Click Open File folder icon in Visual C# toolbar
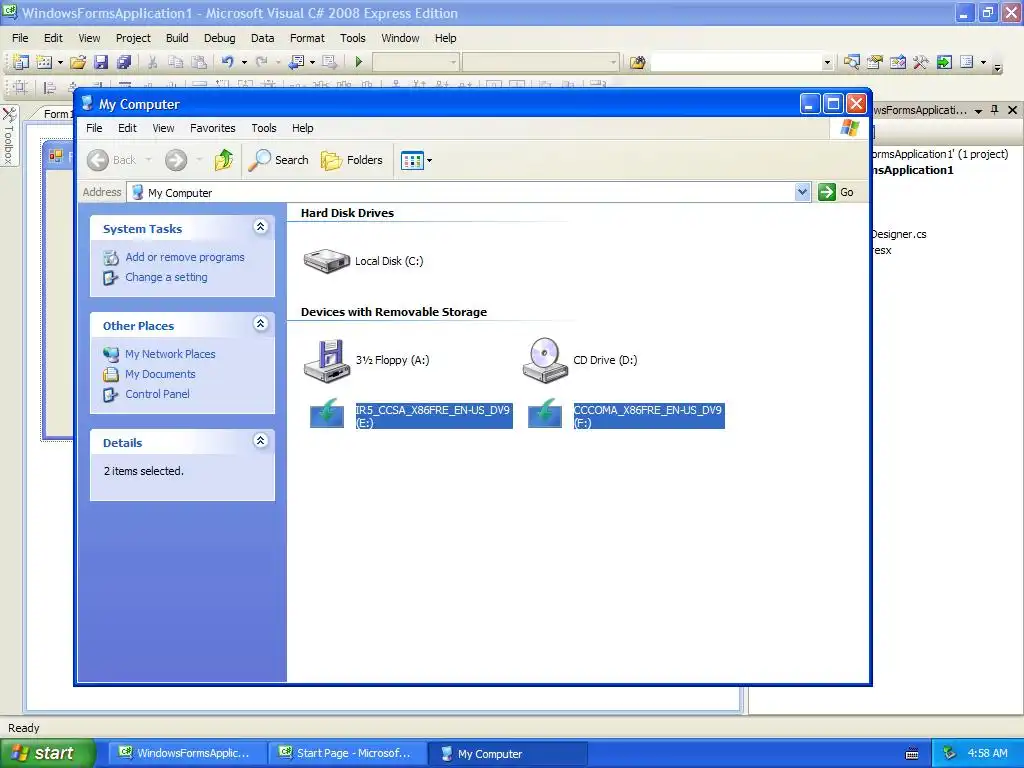1024x768 pixels. (x=78, y=62)
